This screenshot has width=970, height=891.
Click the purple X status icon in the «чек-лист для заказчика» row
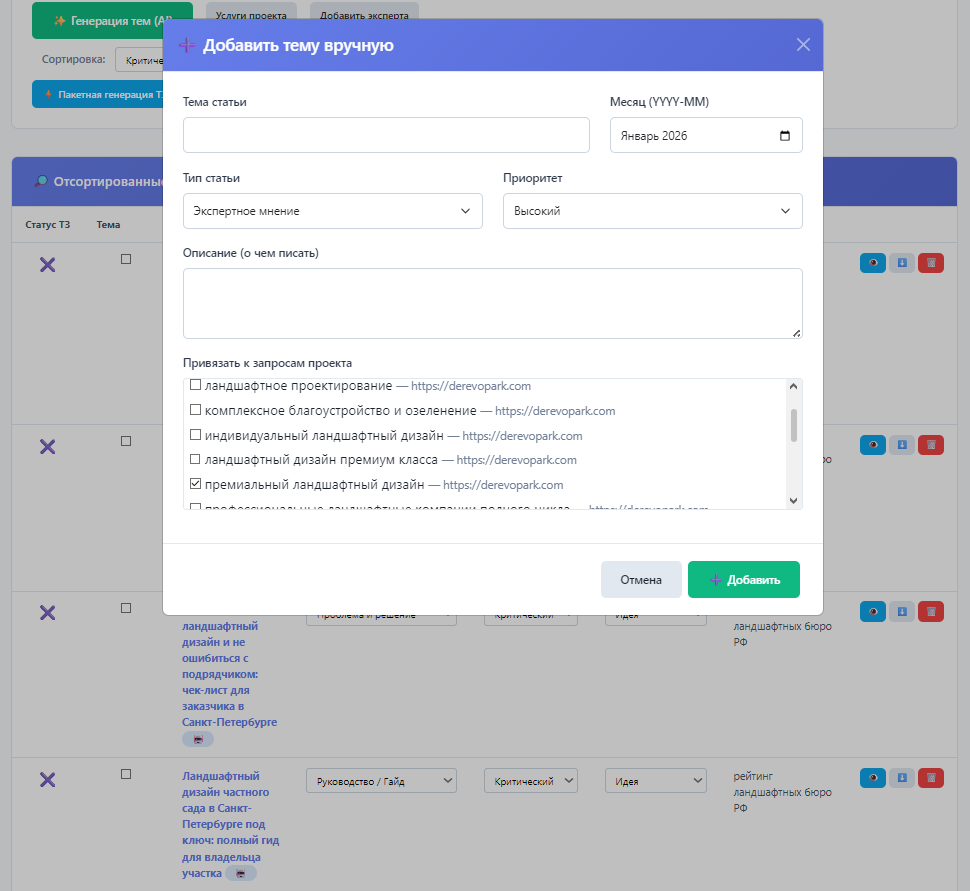pos(48,613)
